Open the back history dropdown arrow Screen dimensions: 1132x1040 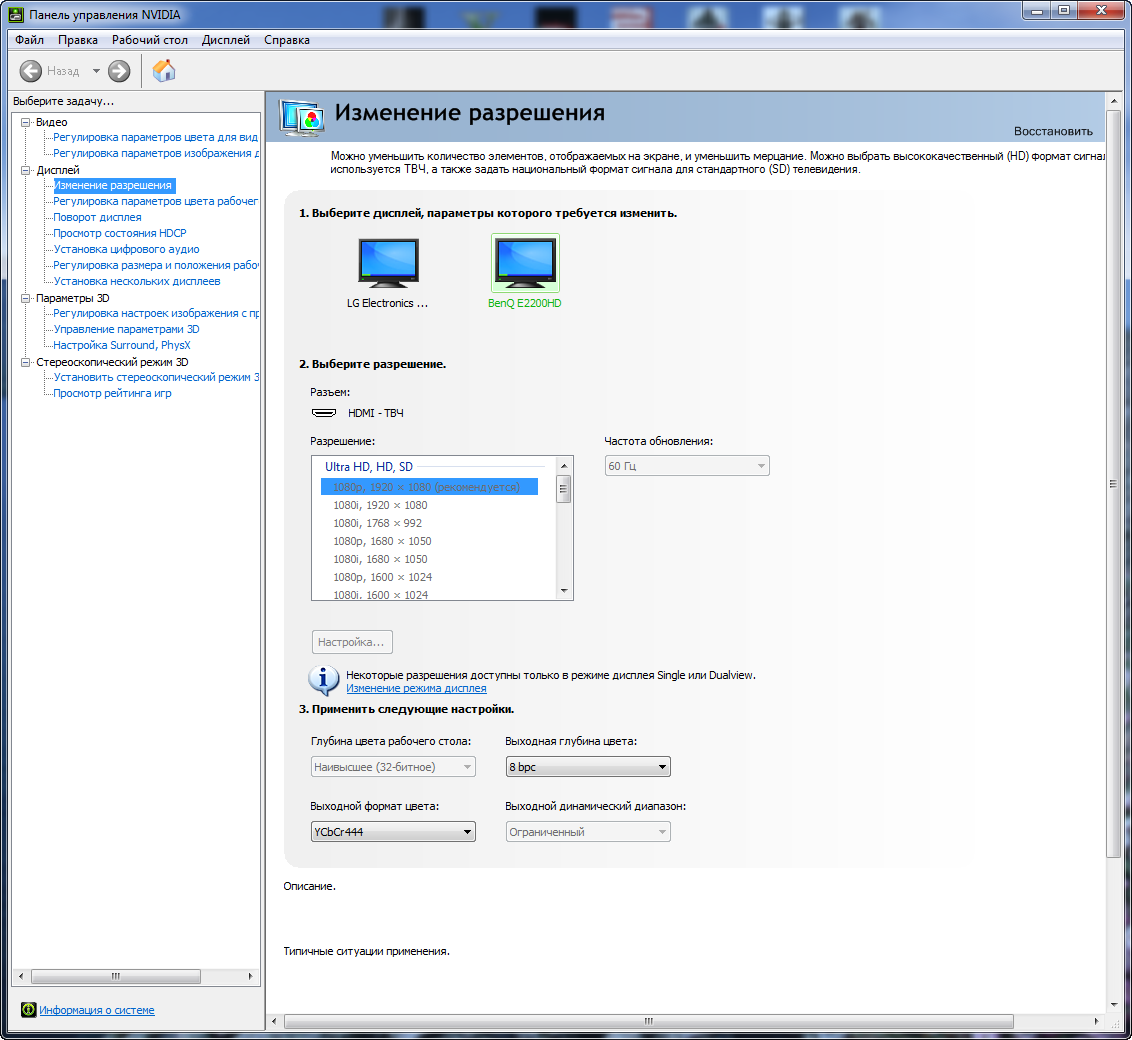(x=96, y=71)
